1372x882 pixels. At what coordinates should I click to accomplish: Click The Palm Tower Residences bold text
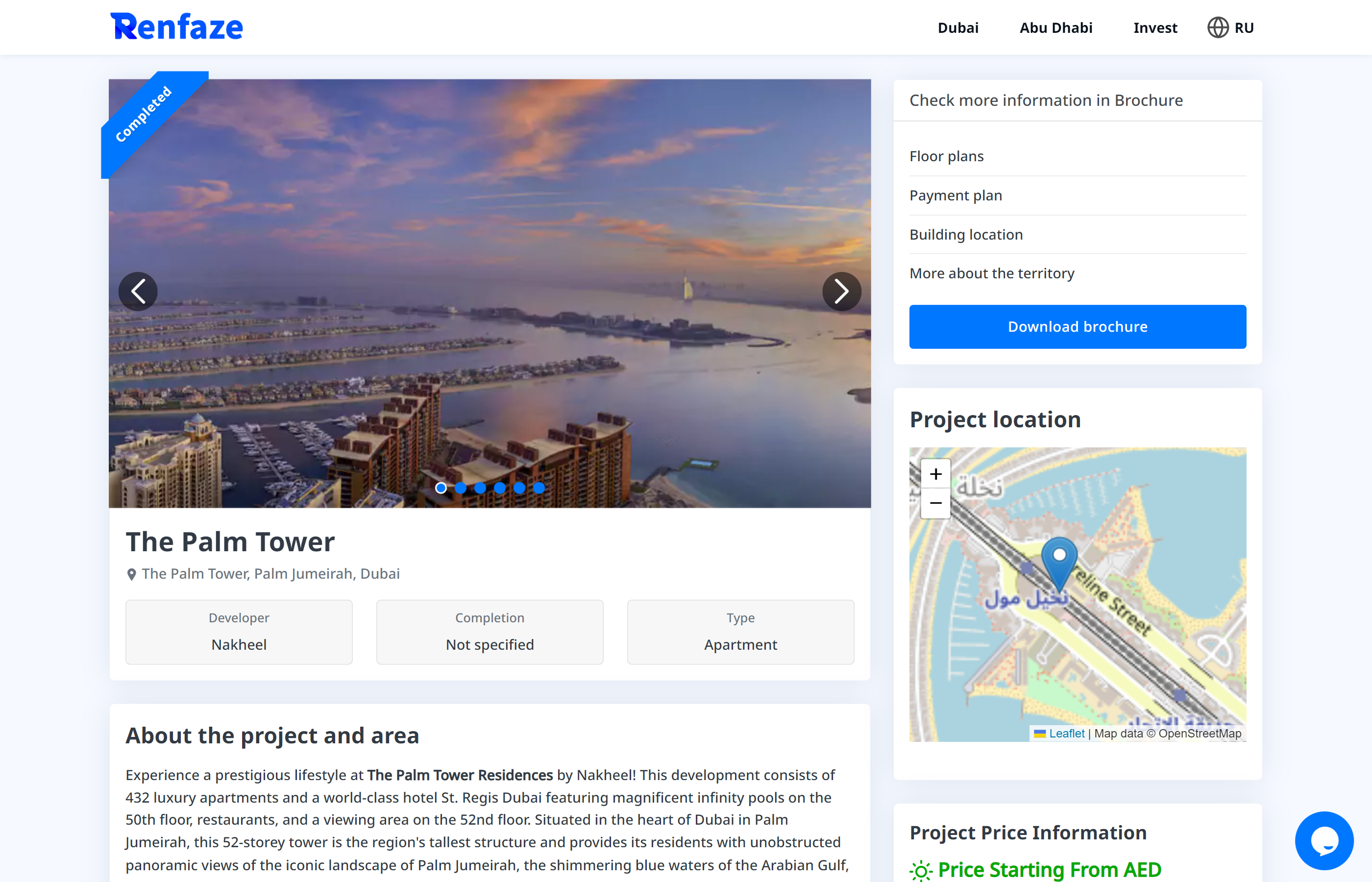(x=460, y=775)
